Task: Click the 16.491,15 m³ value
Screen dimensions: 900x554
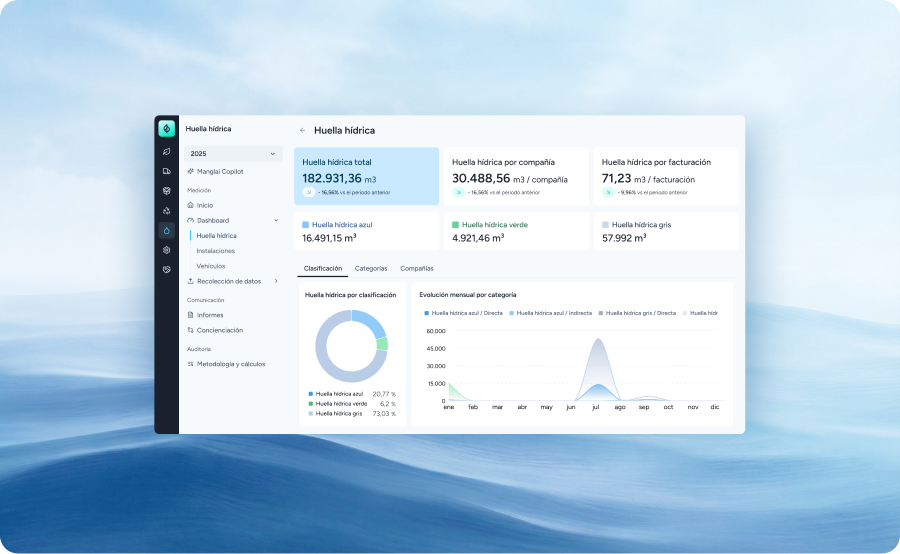Action: coord(329,238)
